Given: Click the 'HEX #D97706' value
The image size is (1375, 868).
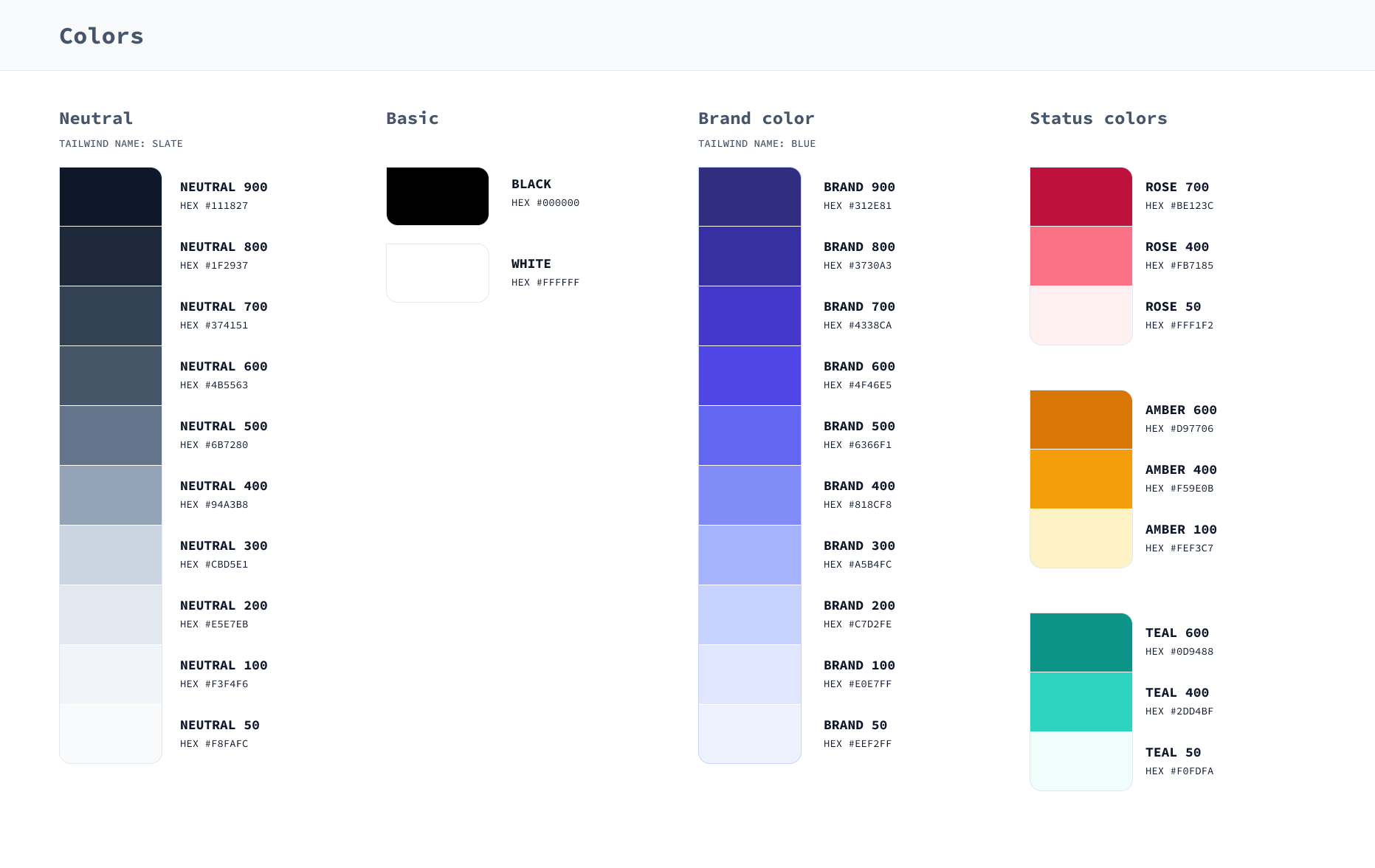Looking at the screenshot, I should (1179, 429).
